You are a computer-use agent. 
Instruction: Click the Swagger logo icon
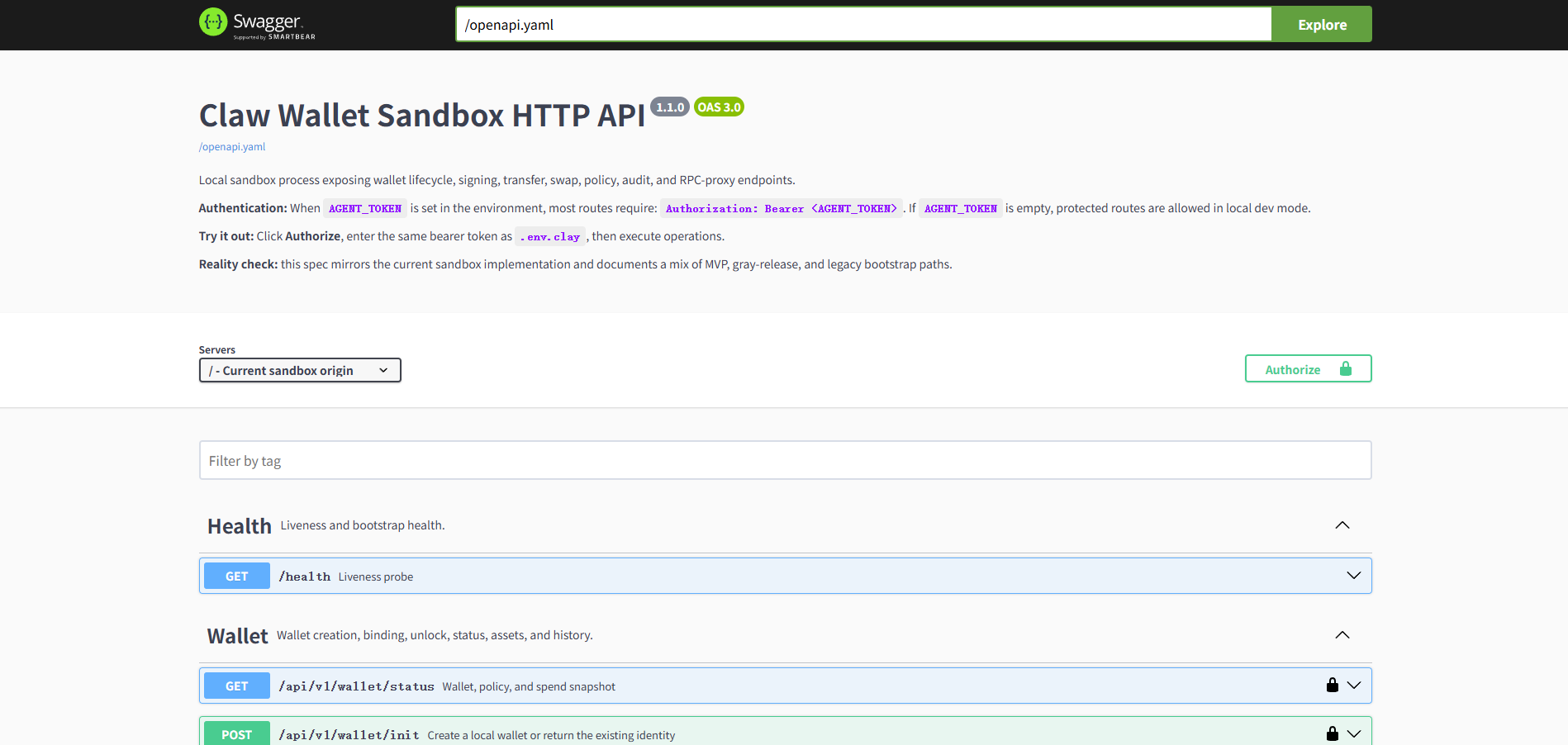[x=213, y=22]
